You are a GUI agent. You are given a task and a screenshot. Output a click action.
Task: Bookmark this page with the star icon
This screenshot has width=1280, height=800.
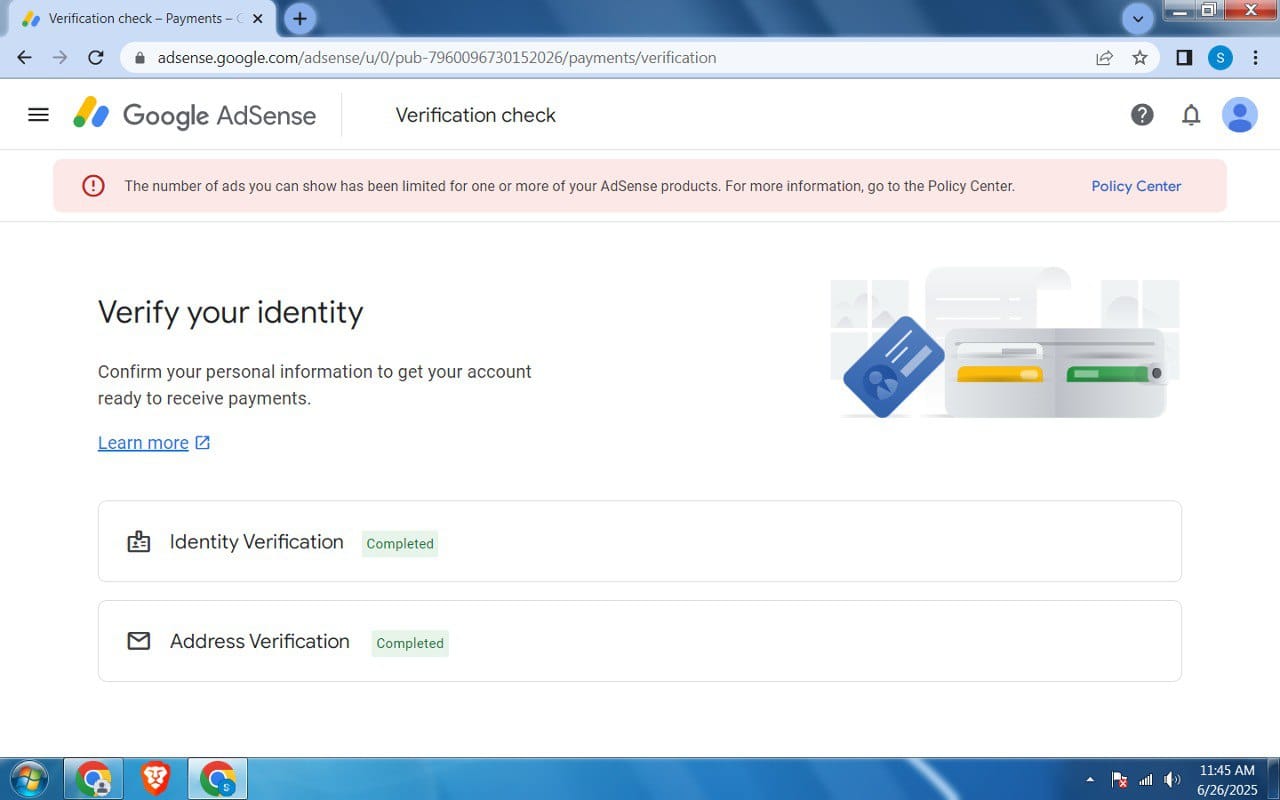(1140, 58)
